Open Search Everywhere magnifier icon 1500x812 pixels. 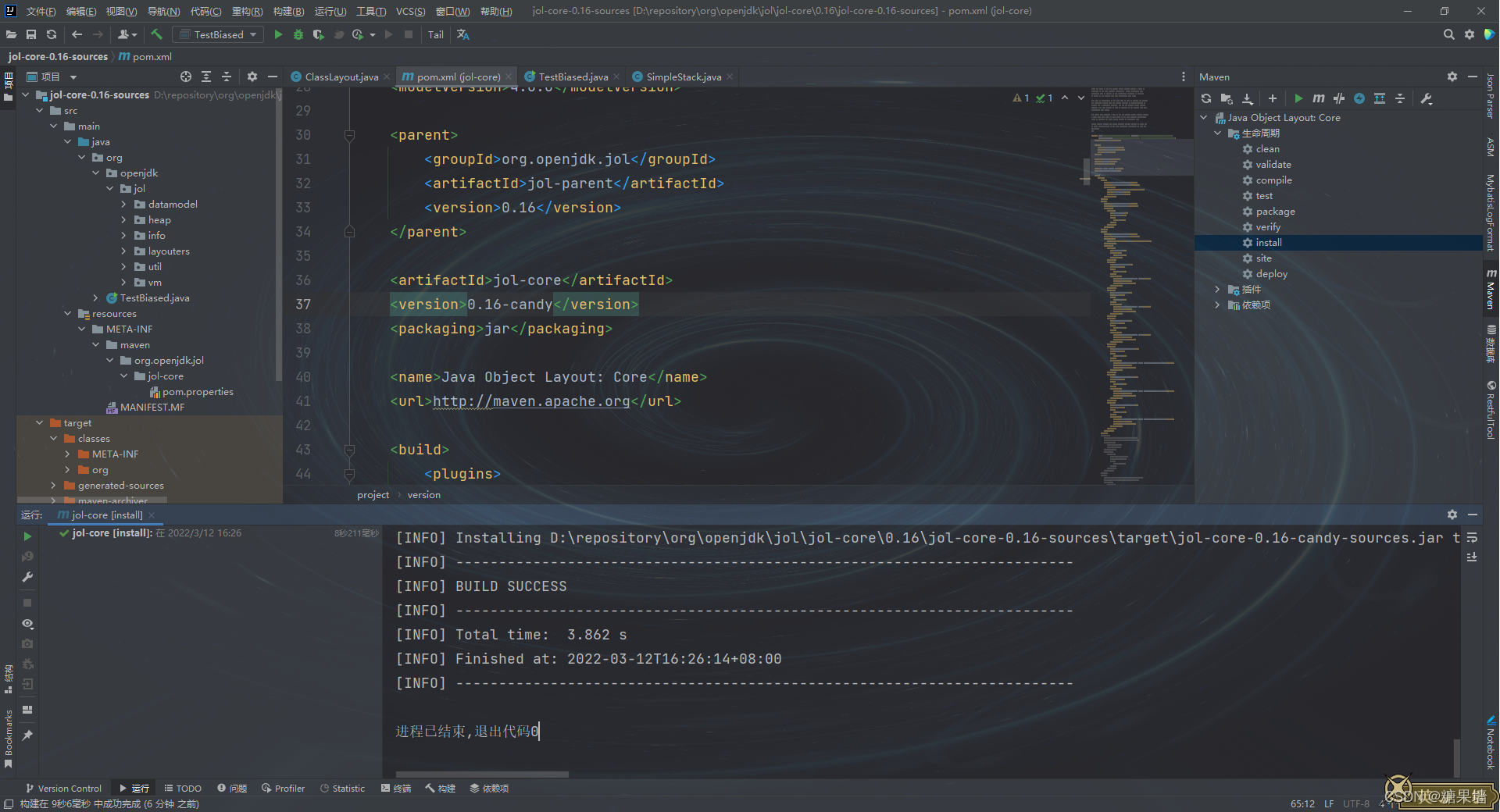[1449, 34]
